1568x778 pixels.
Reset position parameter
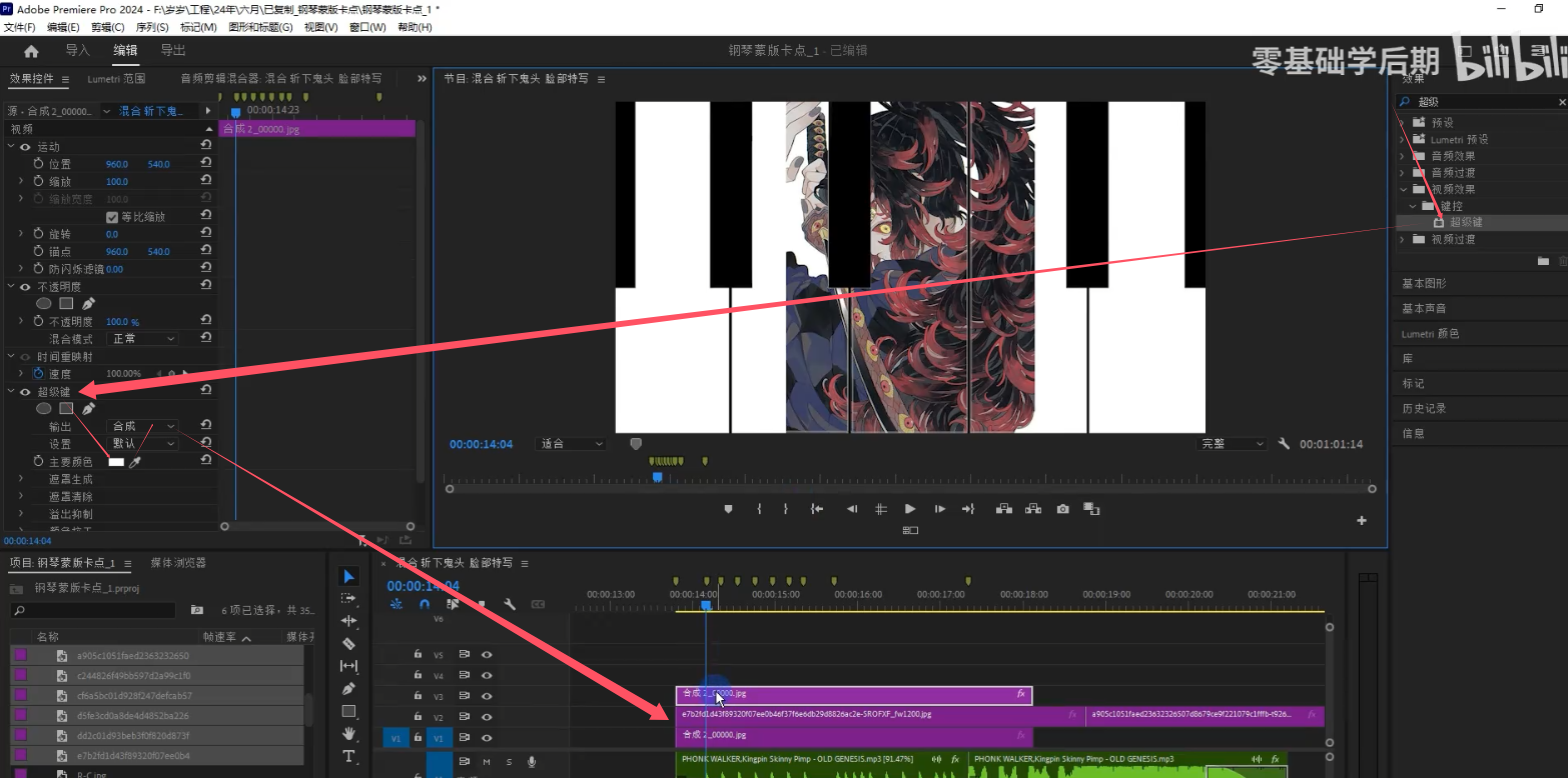point(206,164)
